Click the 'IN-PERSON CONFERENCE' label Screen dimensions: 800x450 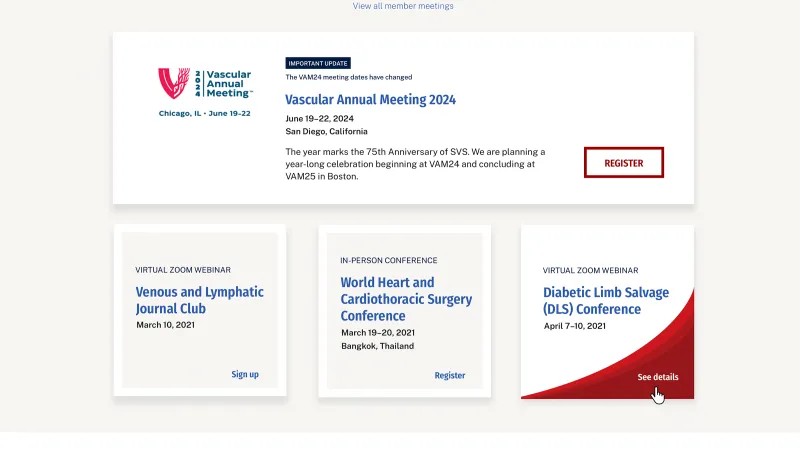click(389, 260)
